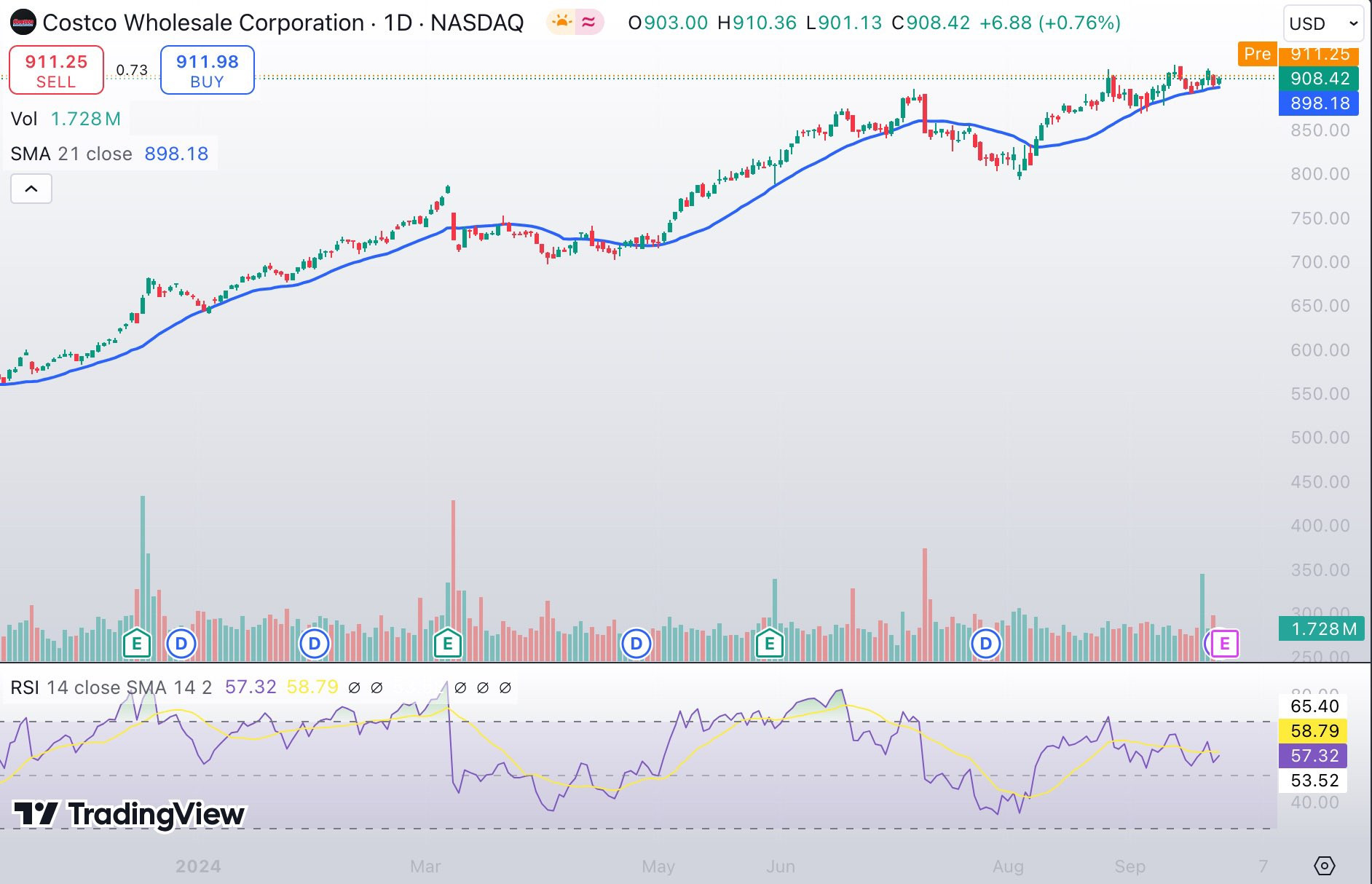This screenshot has width=1372, height=884.
Task: Click the May label on the time axis
Action: [658, 867]
